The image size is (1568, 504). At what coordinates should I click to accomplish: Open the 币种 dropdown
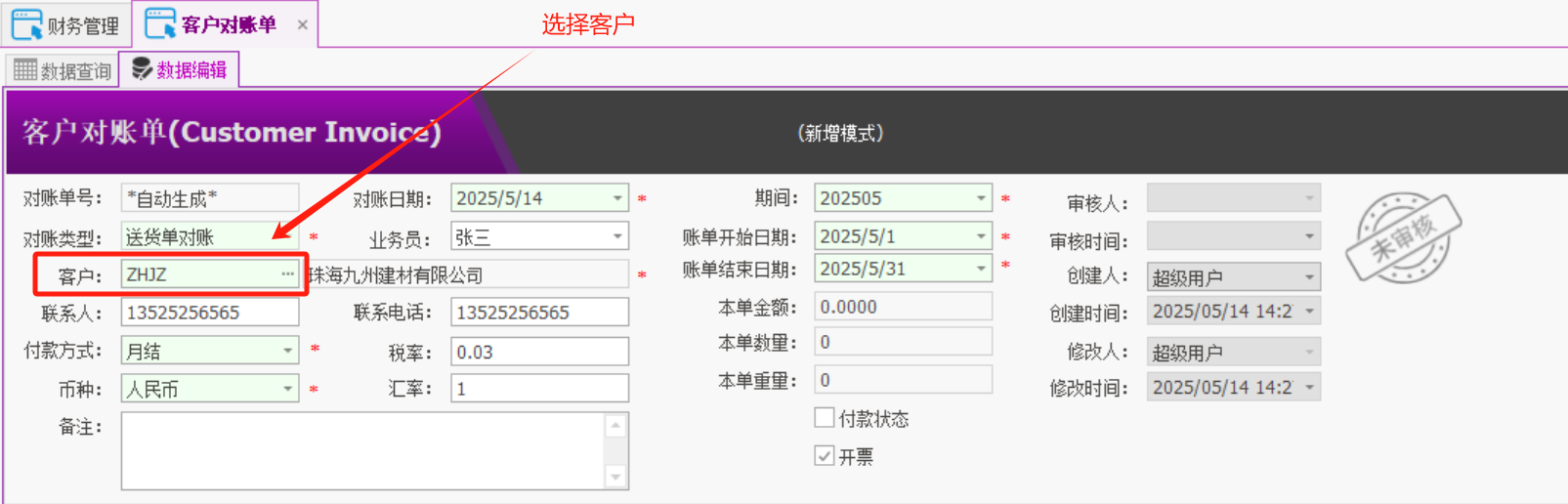click(x=287, y=389)
